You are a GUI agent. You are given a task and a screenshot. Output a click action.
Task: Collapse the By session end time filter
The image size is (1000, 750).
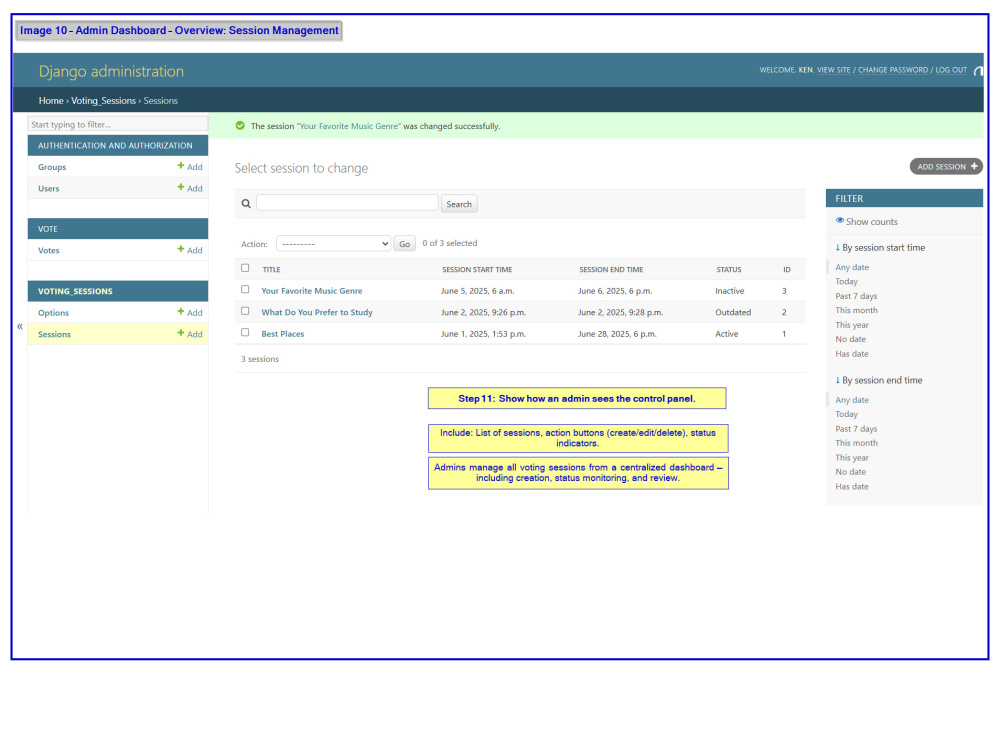[x=879, y=380]
